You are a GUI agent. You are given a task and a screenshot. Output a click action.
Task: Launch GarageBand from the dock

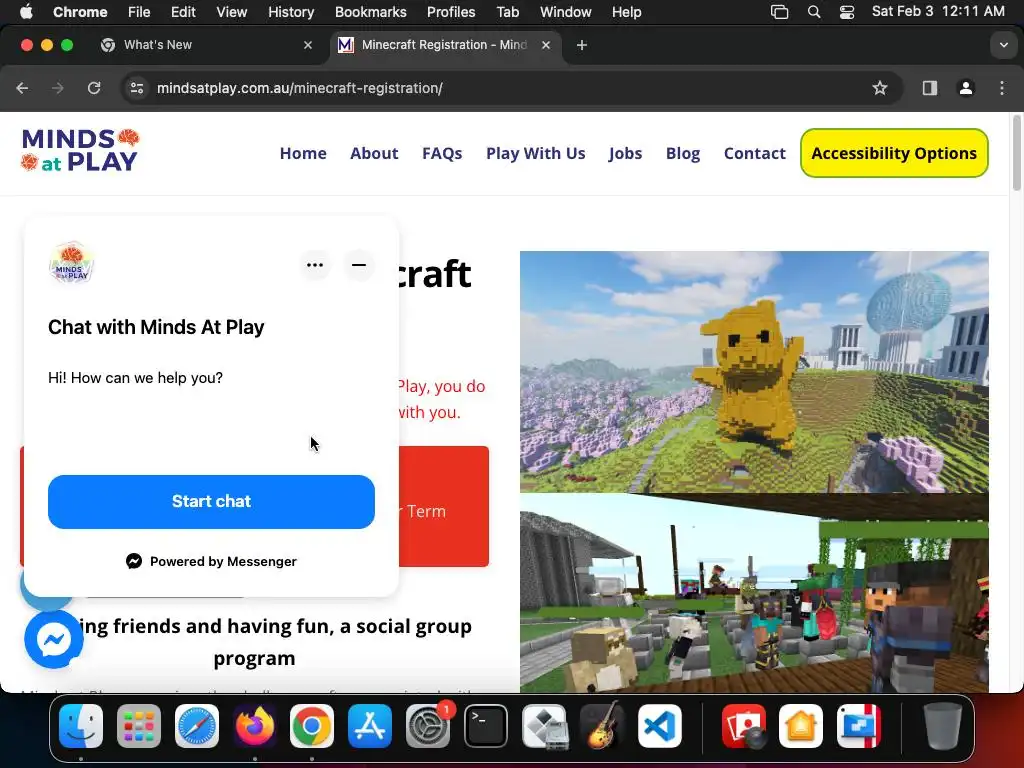point(602,726)
